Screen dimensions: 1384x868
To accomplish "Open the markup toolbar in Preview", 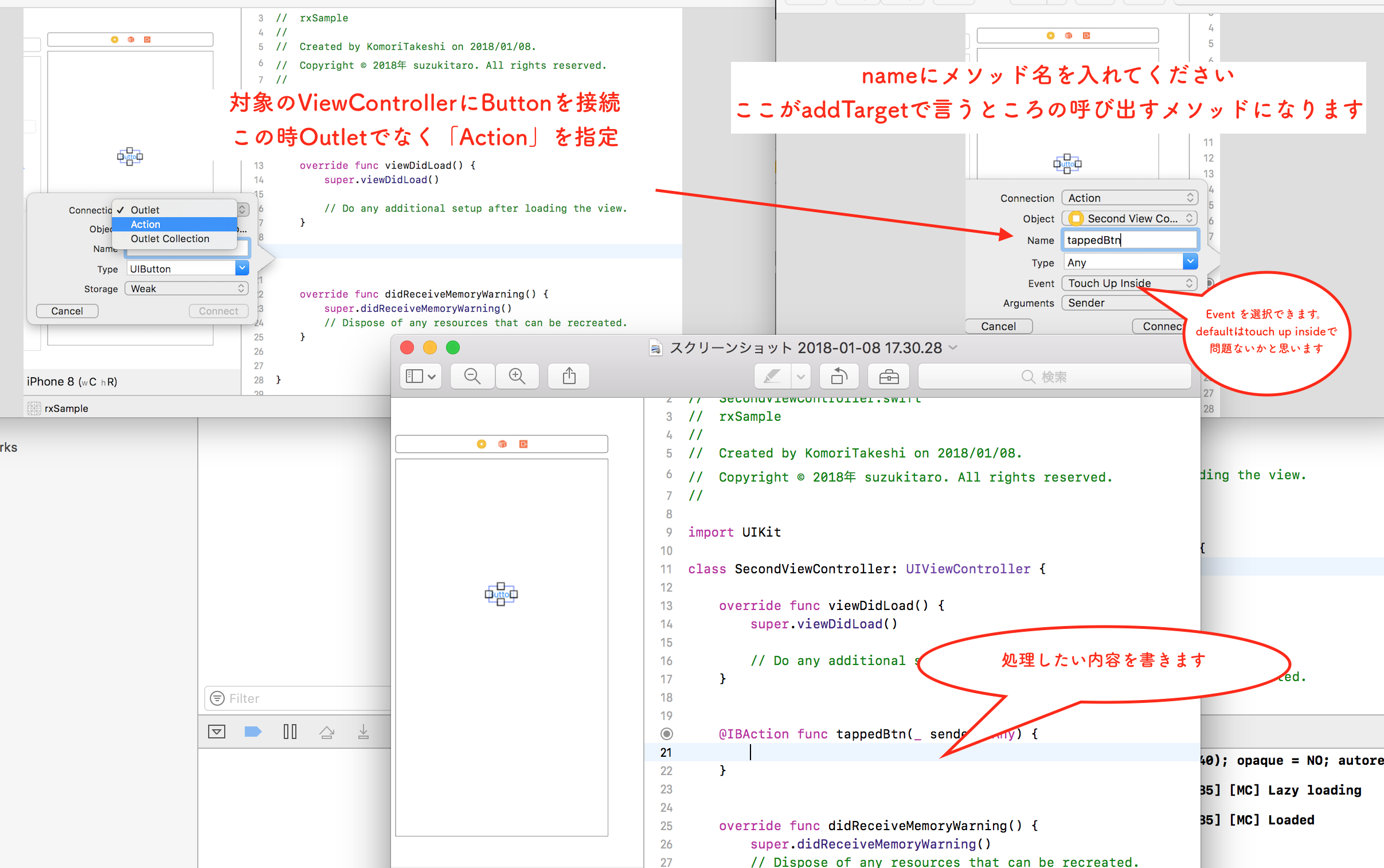I will pos(889,376).
